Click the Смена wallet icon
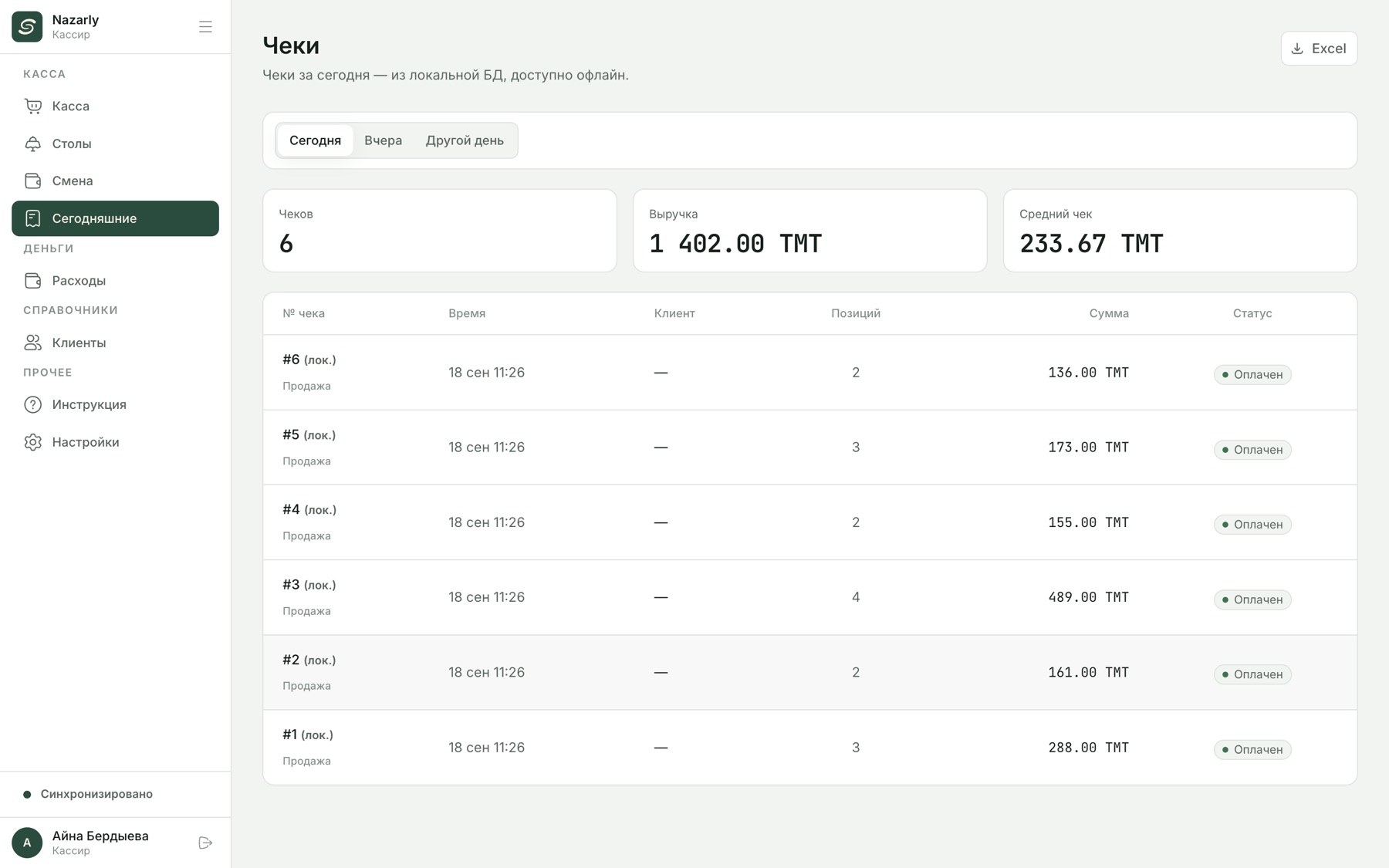1389x868 pixels. [x=32, y=181]
